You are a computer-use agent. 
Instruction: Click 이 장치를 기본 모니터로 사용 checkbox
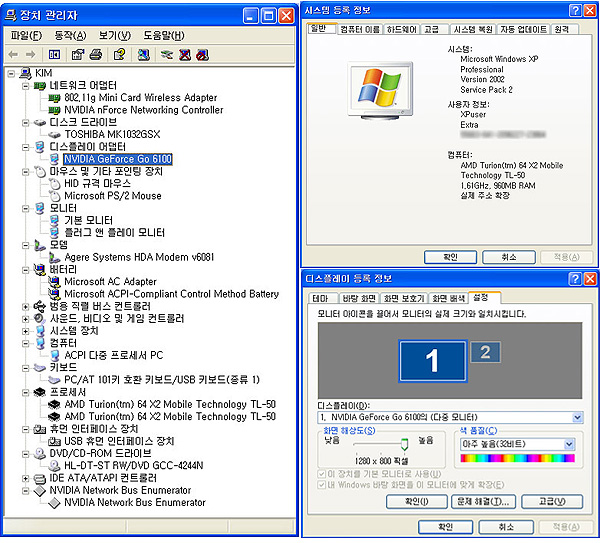[321, 474]
